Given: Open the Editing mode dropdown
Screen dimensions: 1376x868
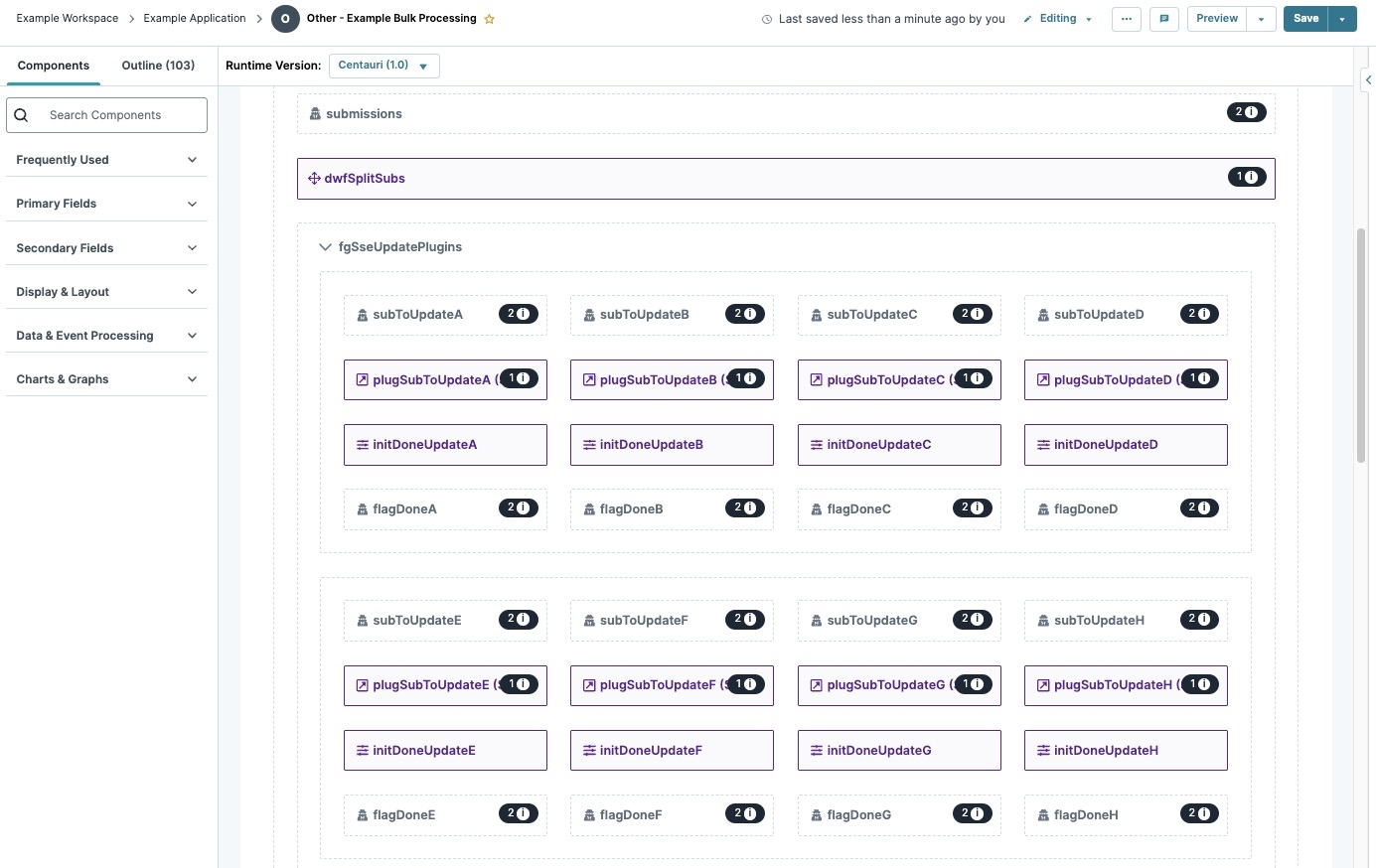Looking at the screenshot, I should point(1089,19).
